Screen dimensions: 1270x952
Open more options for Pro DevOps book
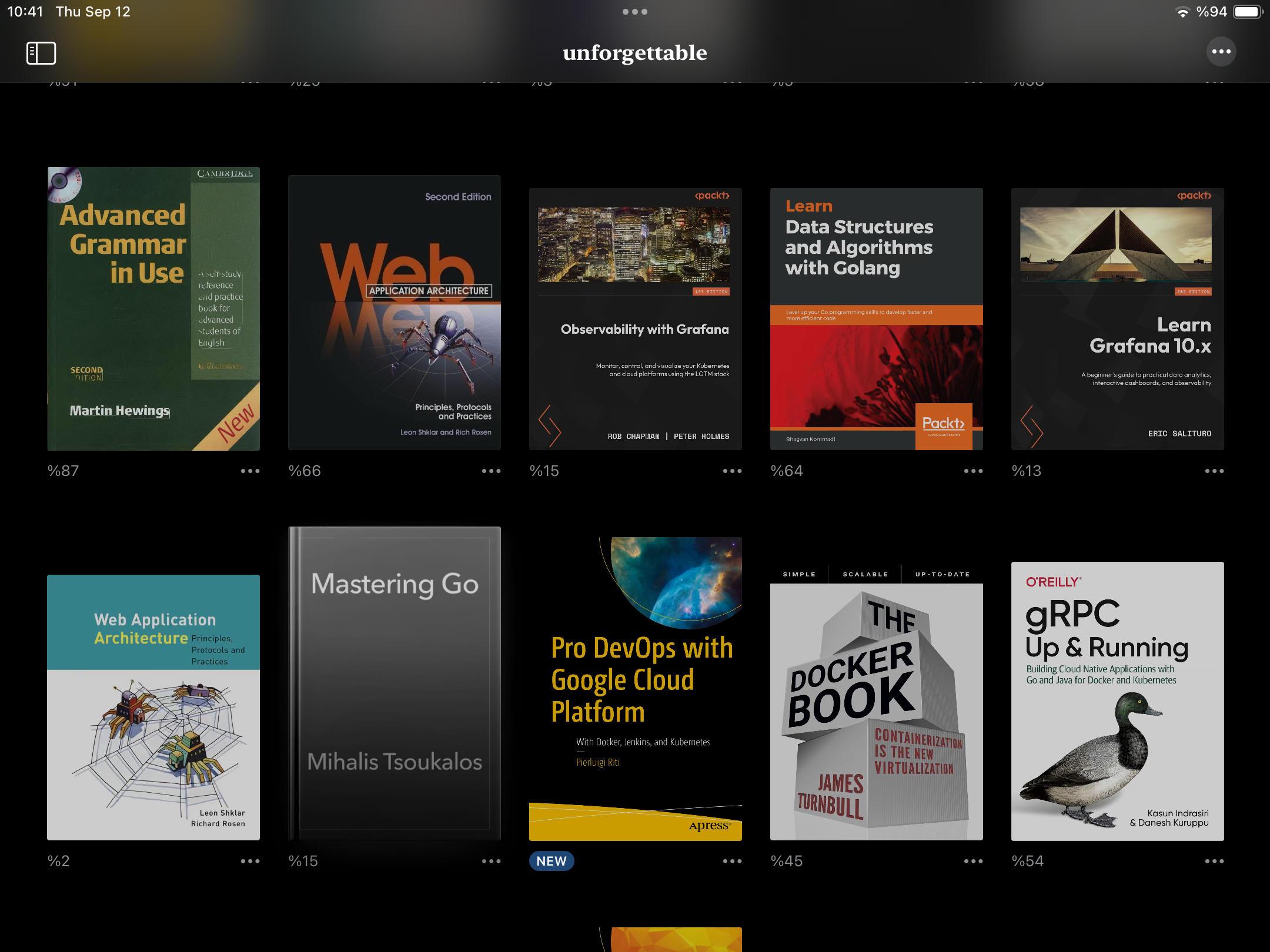(x=732, y=861)
